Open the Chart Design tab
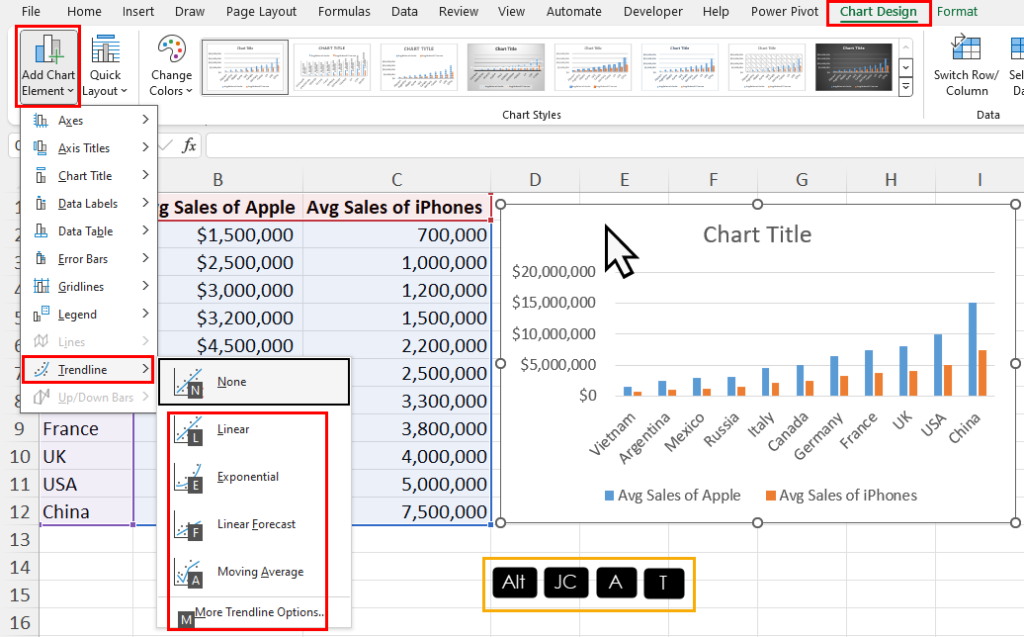Screen dimensions: 1024x637 [x=878, y=12]
